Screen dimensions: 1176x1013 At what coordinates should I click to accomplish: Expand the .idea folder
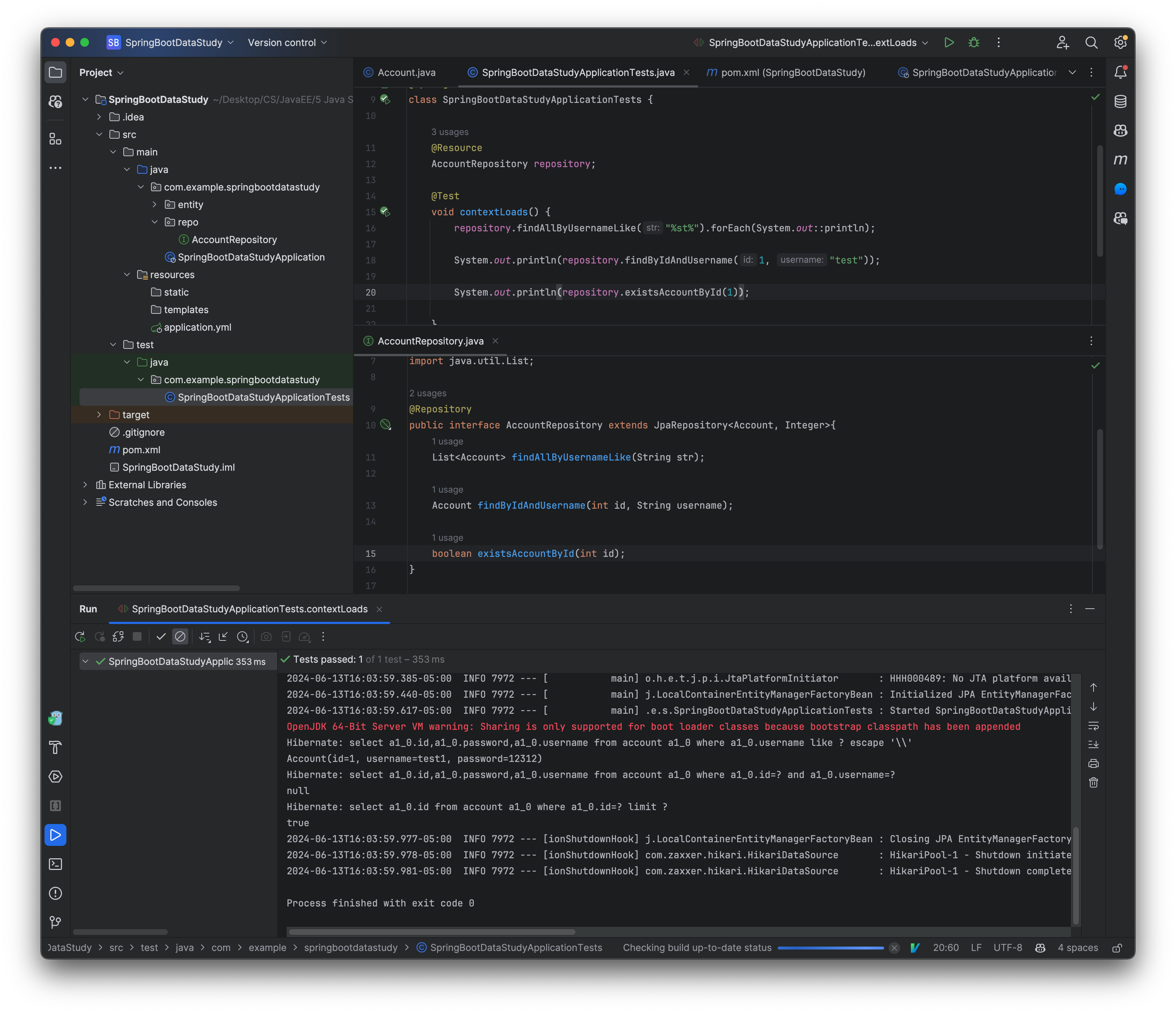(x=99, y=117)
